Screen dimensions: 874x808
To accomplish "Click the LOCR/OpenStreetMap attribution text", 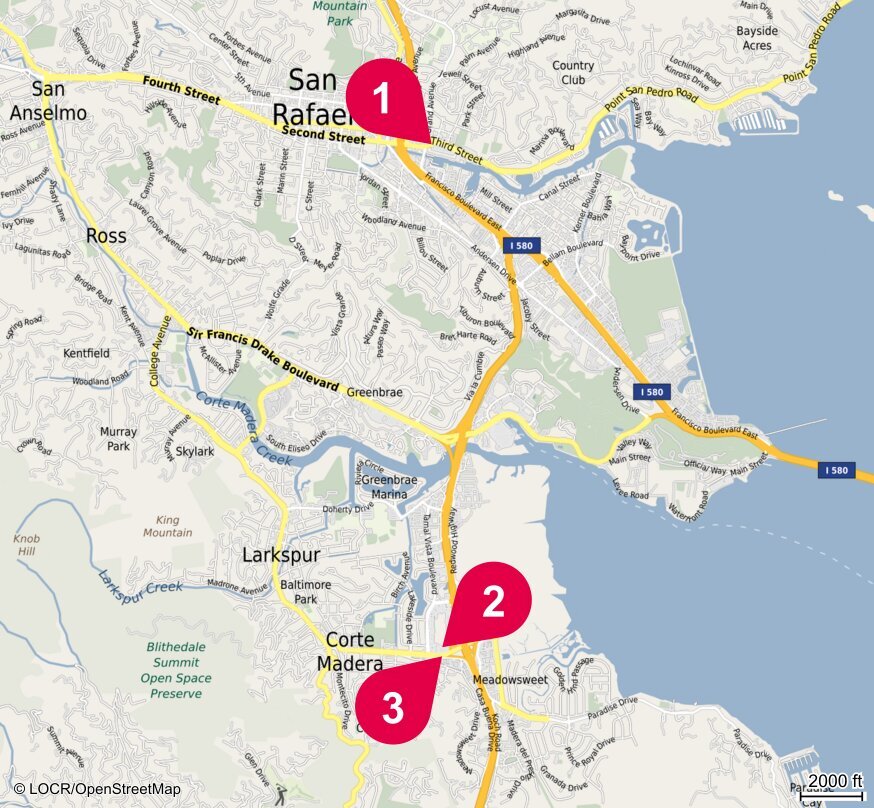I will coord(97,788).
